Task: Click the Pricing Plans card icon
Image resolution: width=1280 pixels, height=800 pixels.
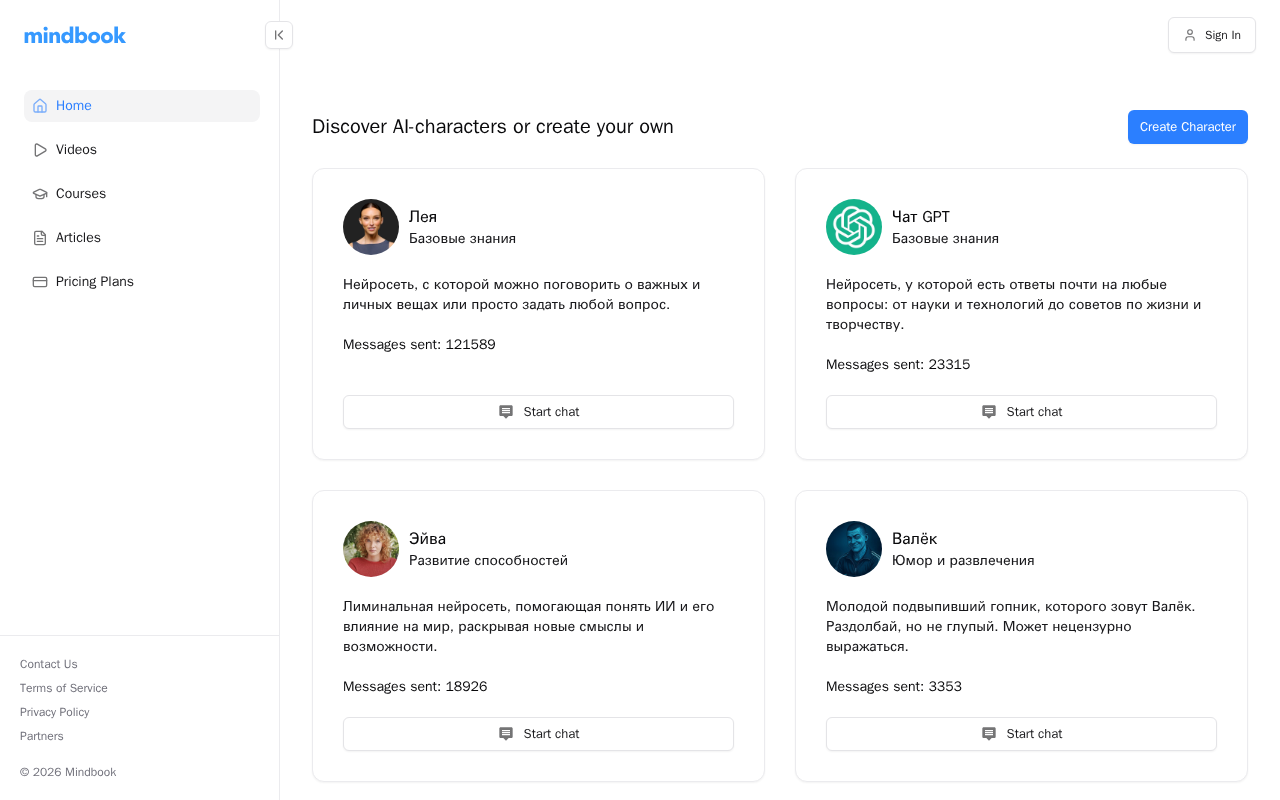Action: (x=40, y=282)
